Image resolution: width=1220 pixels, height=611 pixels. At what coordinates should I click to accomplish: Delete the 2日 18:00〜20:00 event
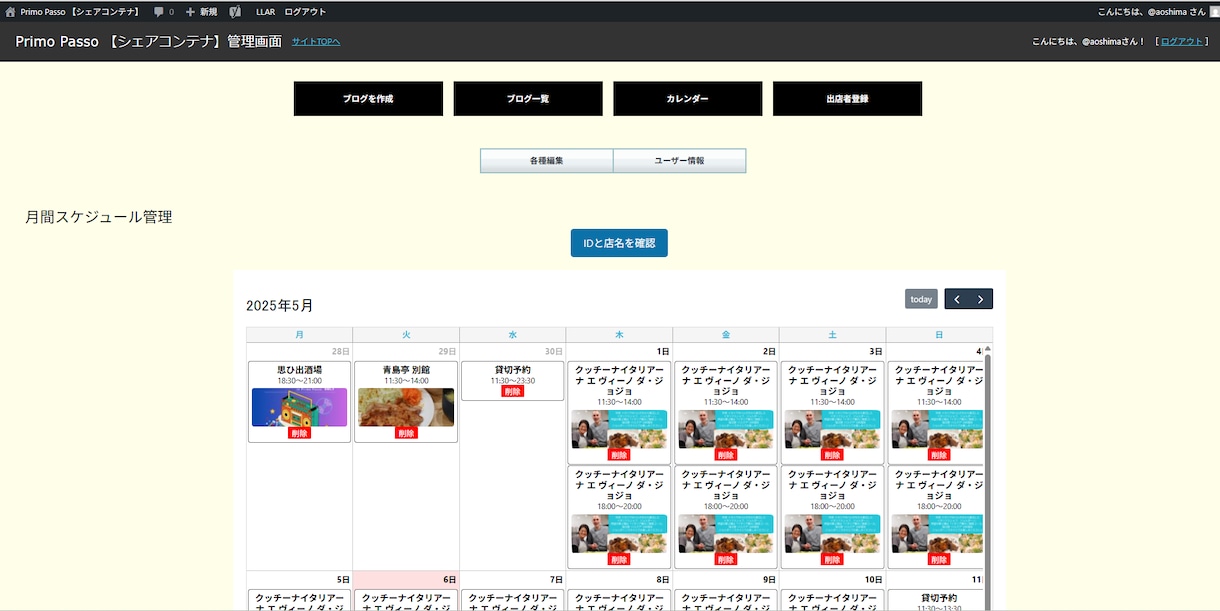(726, 560)
